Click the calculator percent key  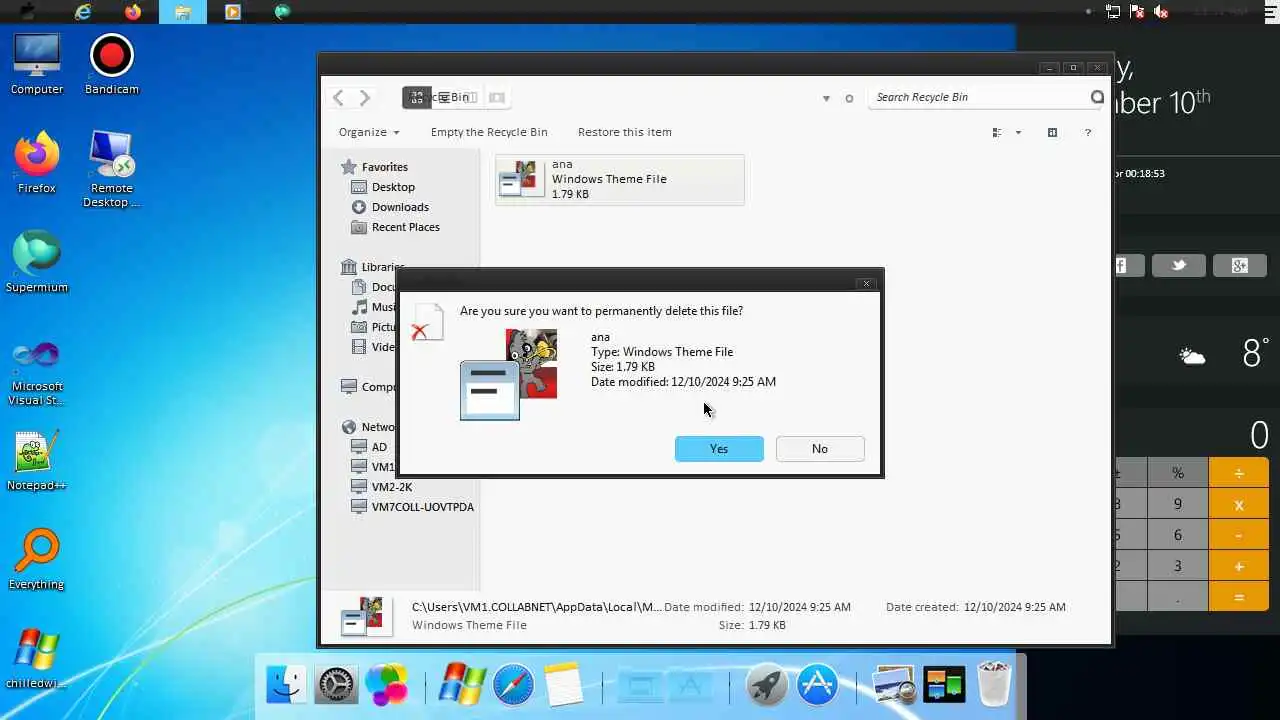click(x=1178, y=473)
